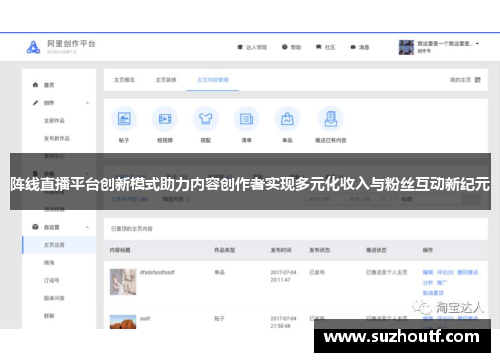Click 撤回推送 in the dfadsfasdfasdf row

pyautogui.click(x=468, y=272)
